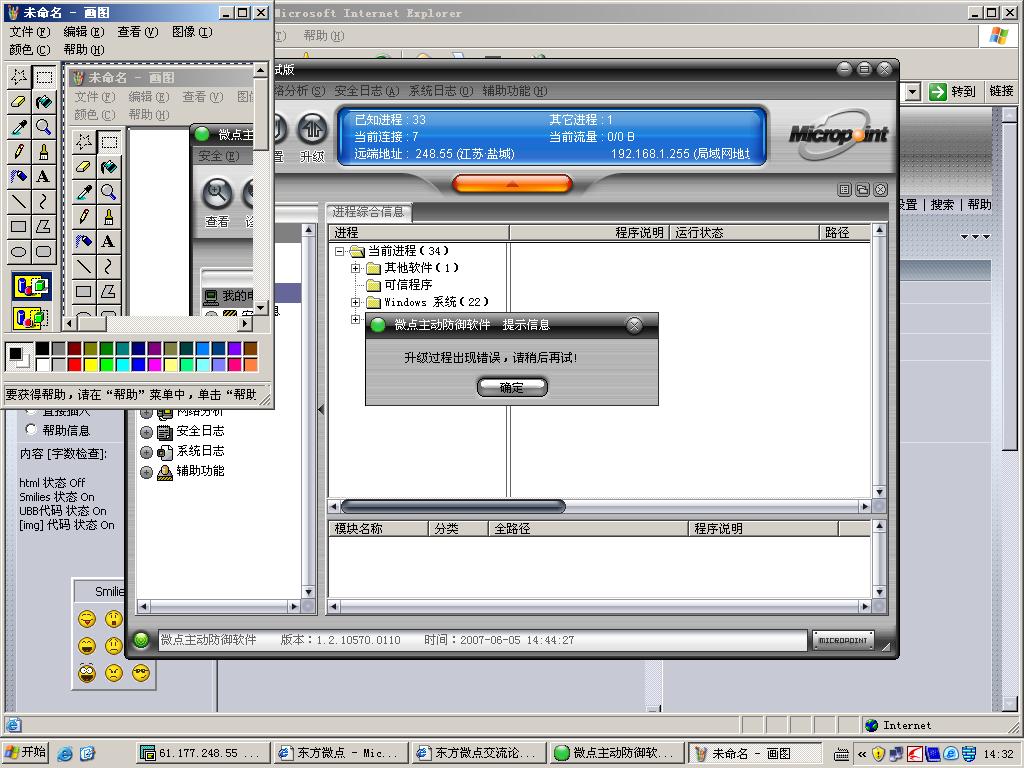
Task: Open Paint's 编辑(E) menu
Action: [84, 31]
